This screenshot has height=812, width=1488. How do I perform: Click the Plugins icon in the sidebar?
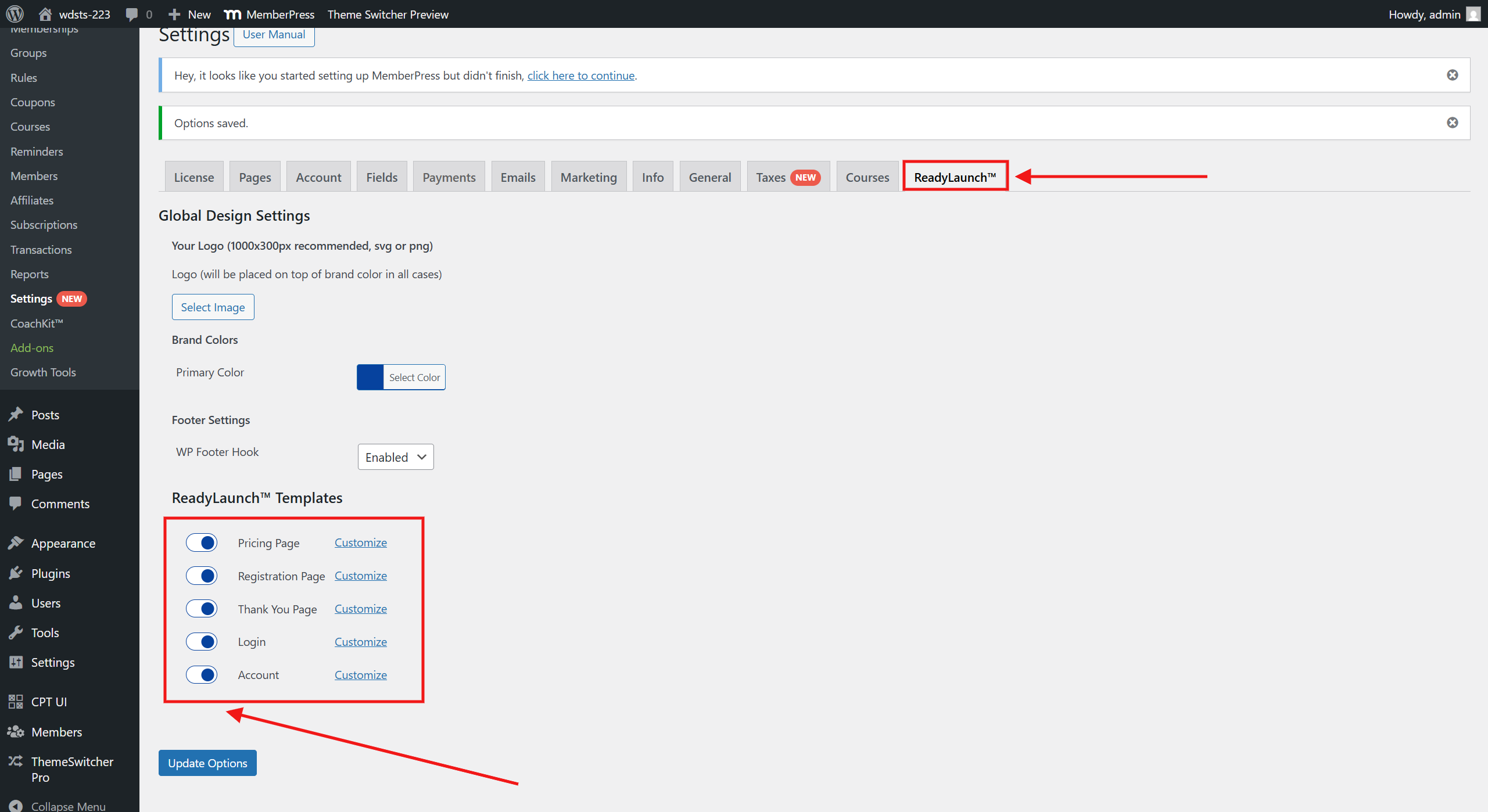pyautogui.click(x=16, y=573)
